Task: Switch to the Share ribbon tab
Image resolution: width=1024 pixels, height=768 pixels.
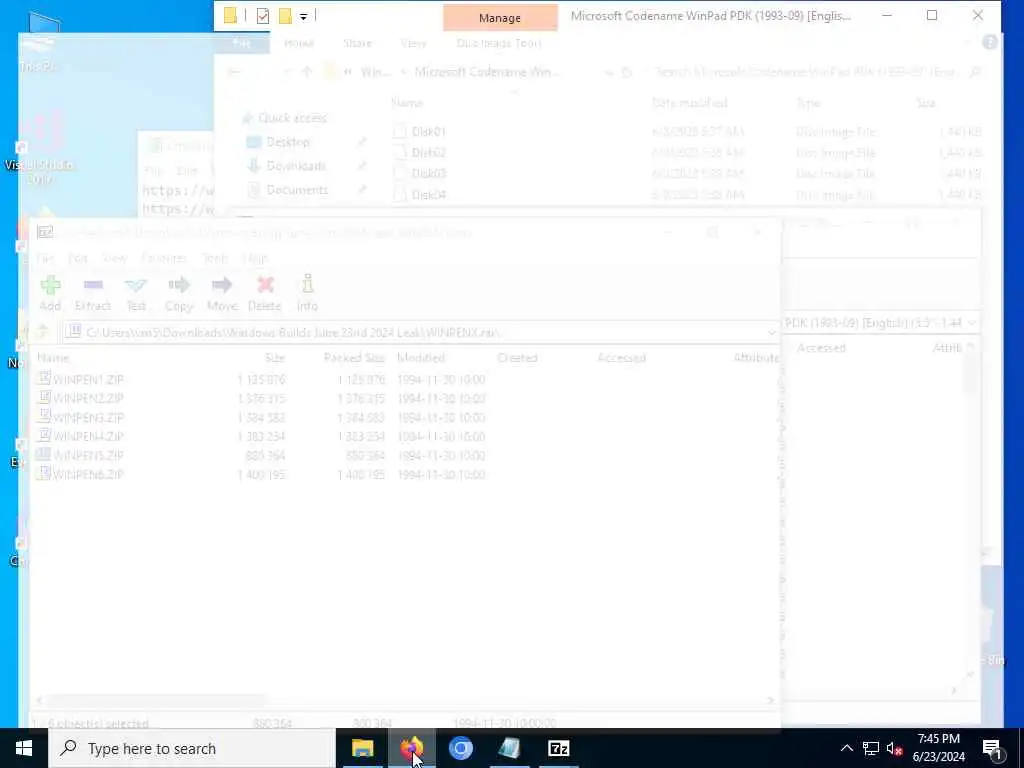Action: point(357,43)
